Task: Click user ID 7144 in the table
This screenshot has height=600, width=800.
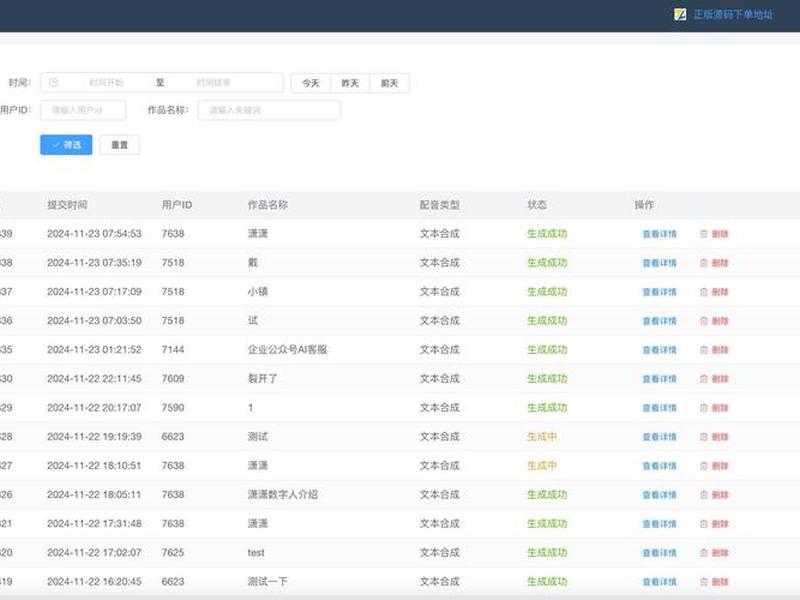Action: [x=173, y=349]
